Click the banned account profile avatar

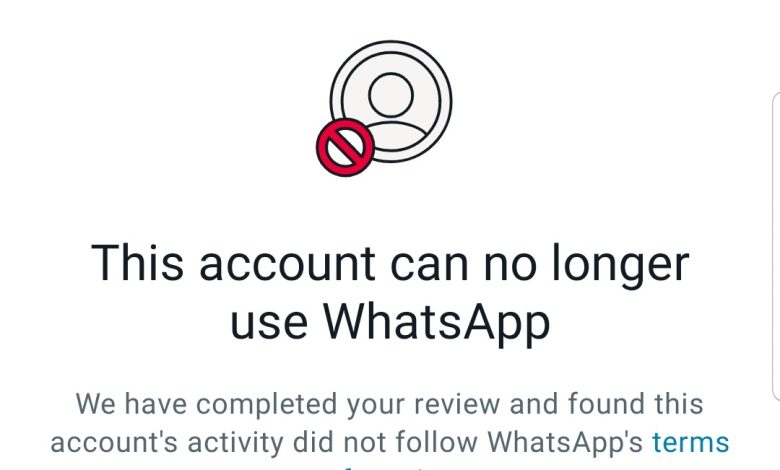coord(384,108)
